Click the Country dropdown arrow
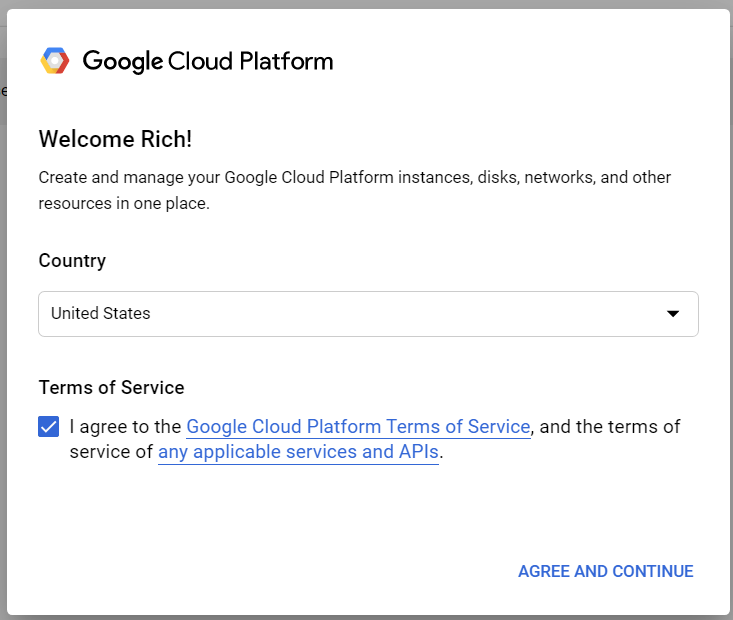 coord(673,314)
